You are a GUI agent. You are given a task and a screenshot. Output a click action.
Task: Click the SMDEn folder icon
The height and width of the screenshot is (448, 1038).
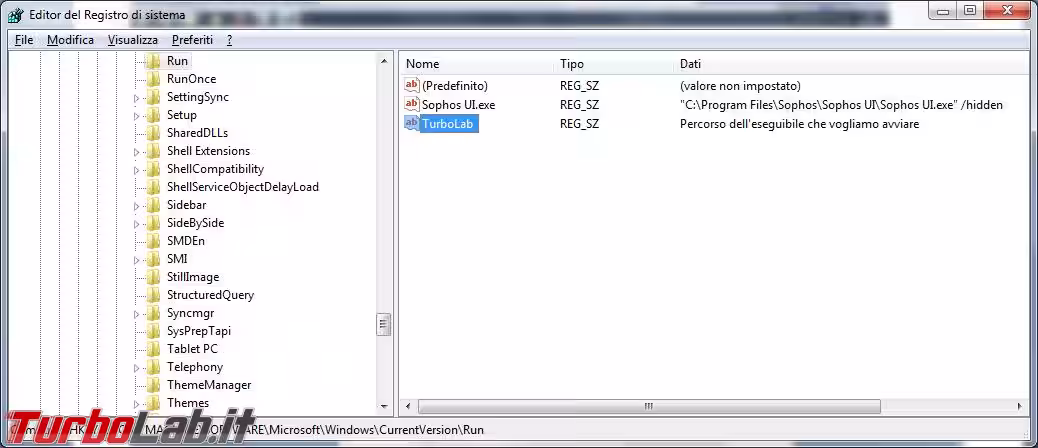point(154,241)
